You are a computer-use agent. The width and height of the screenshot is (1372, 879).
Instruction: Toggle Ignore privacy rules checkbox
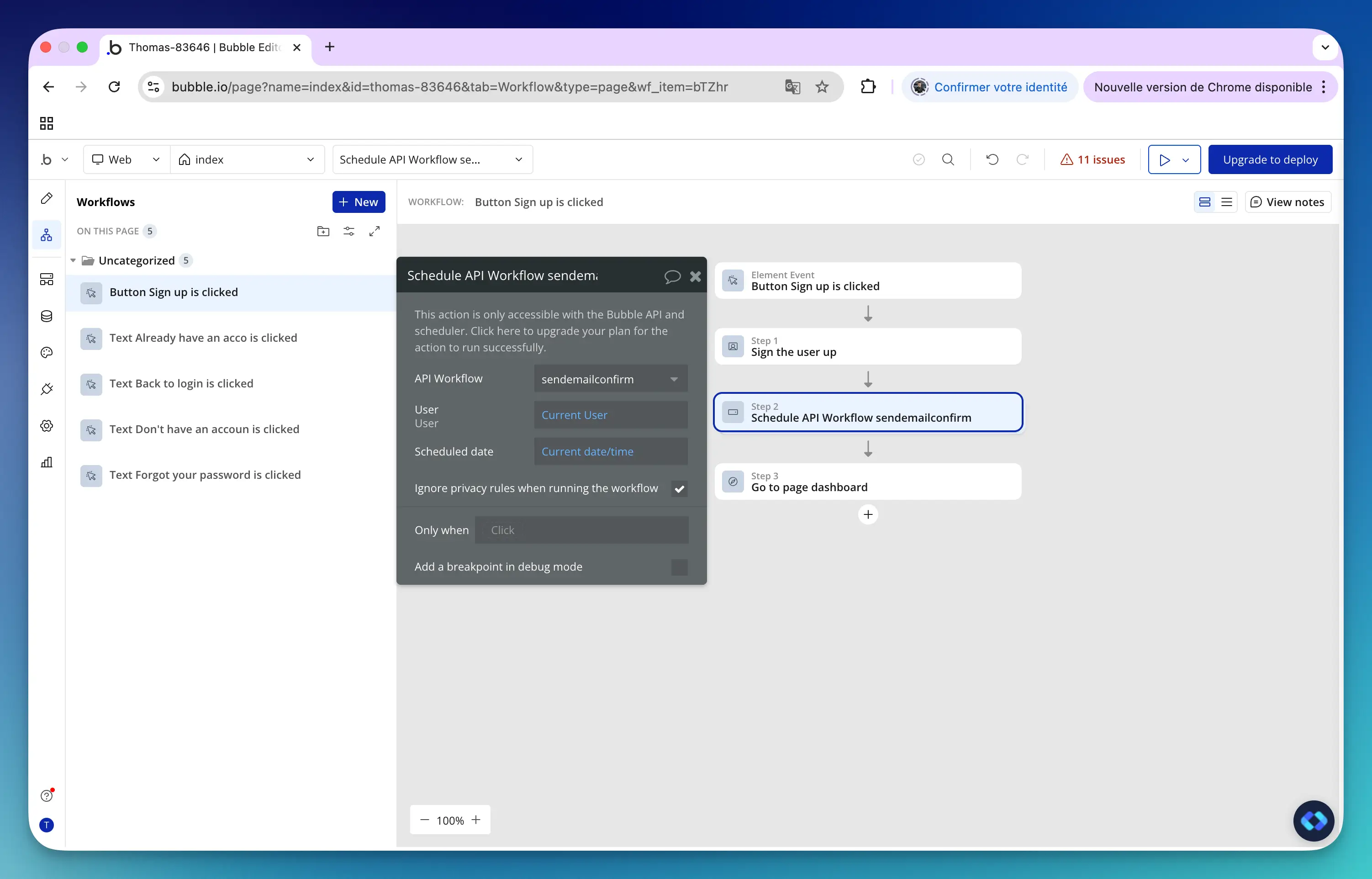679,488
